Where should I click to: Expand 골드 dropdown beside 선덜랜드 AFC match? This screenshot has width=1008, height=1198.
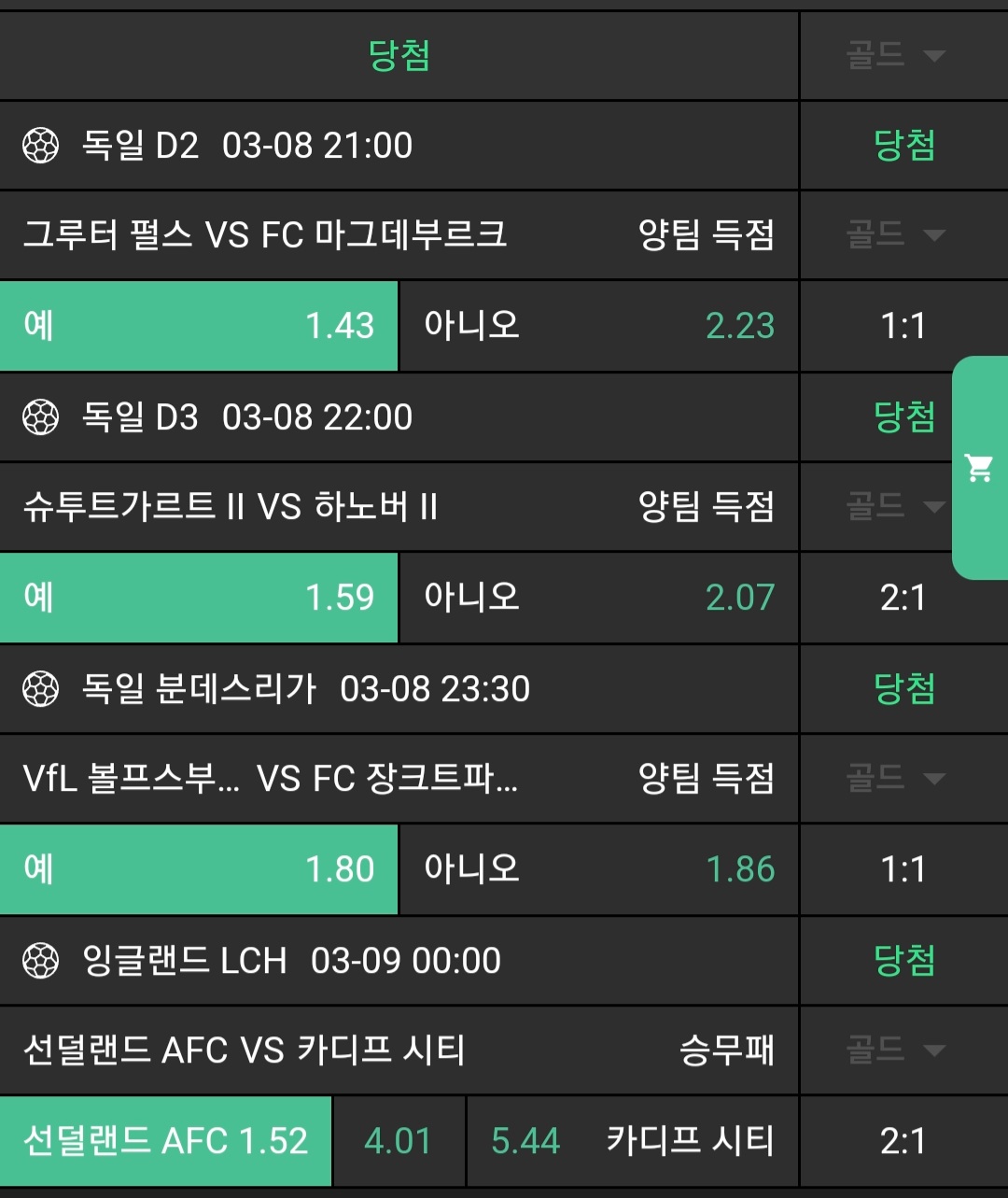click(x=896, y=1050)
